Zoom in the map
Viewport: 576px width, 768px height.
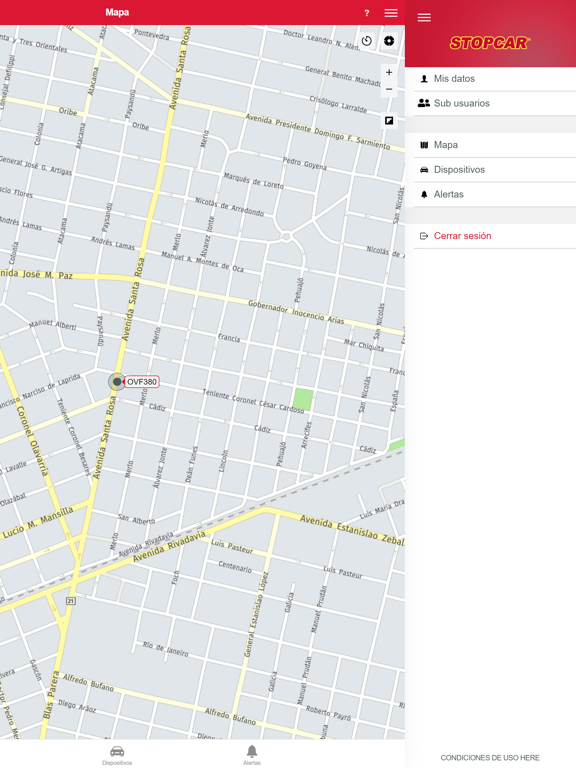point(389,72)
